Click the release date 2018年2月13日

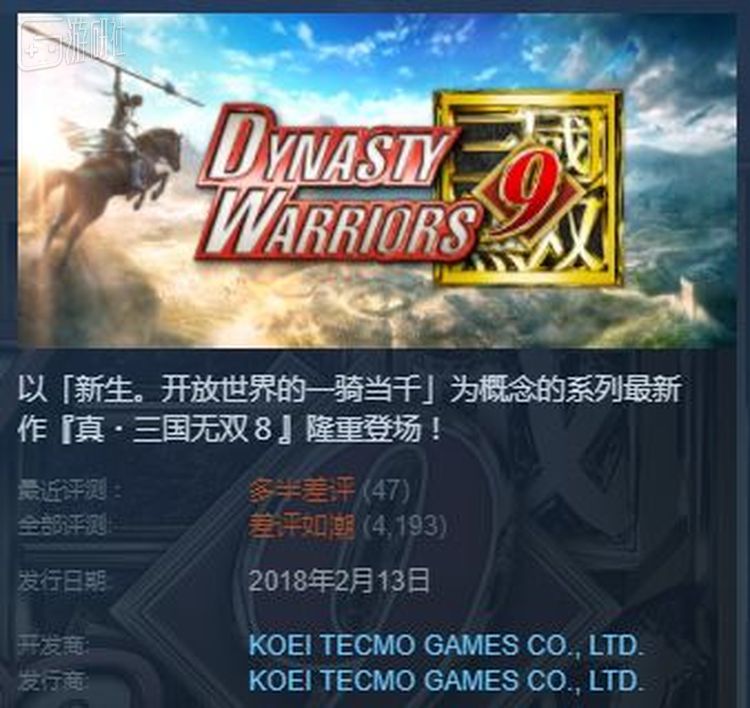coord(339,580)
